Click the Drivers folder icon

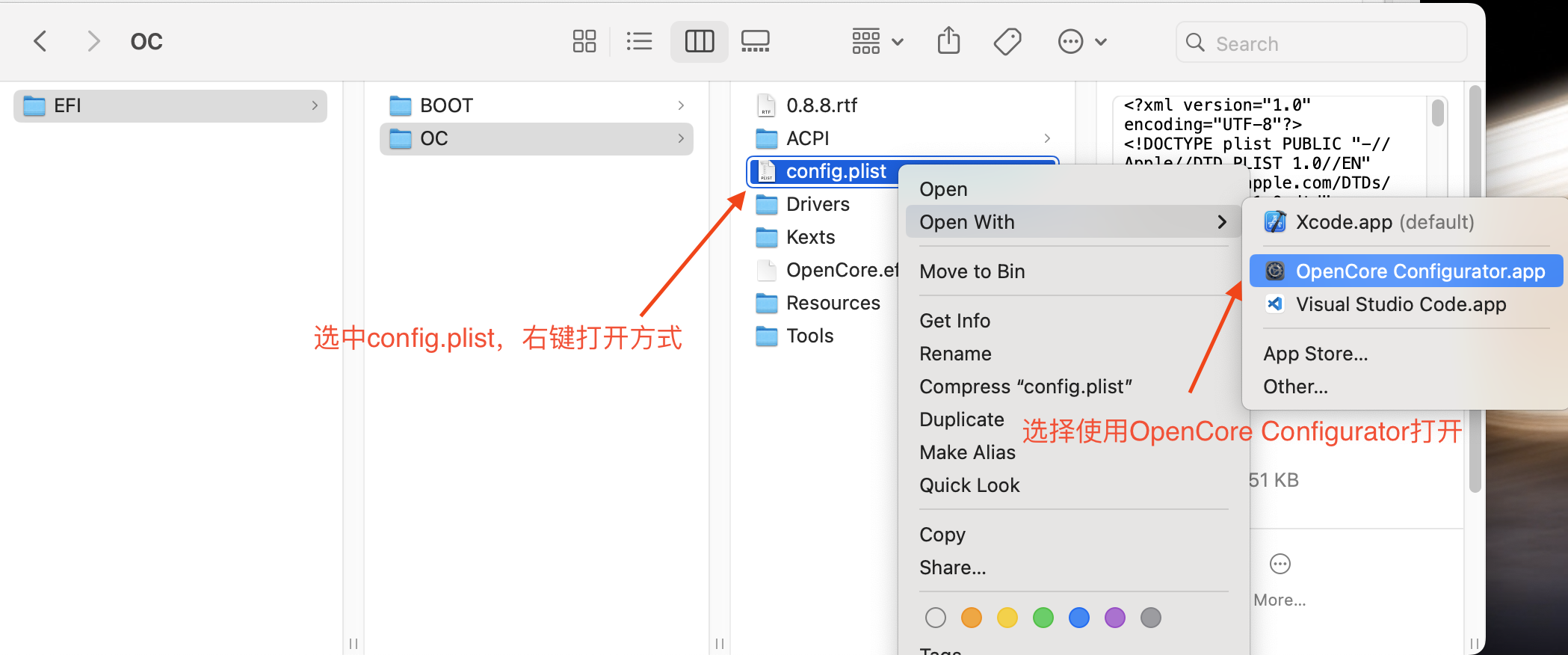766,204
